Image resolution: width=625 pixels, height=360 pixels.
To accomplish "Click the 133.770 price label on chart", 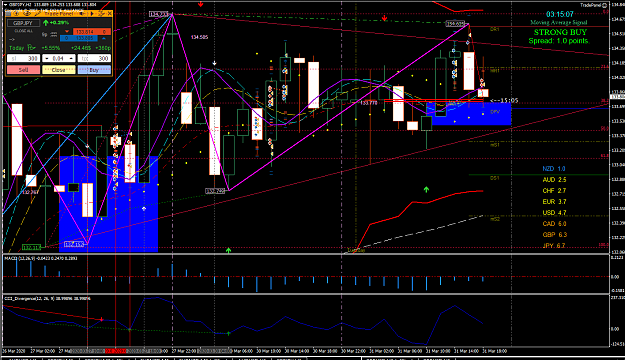I will (369, 103).
